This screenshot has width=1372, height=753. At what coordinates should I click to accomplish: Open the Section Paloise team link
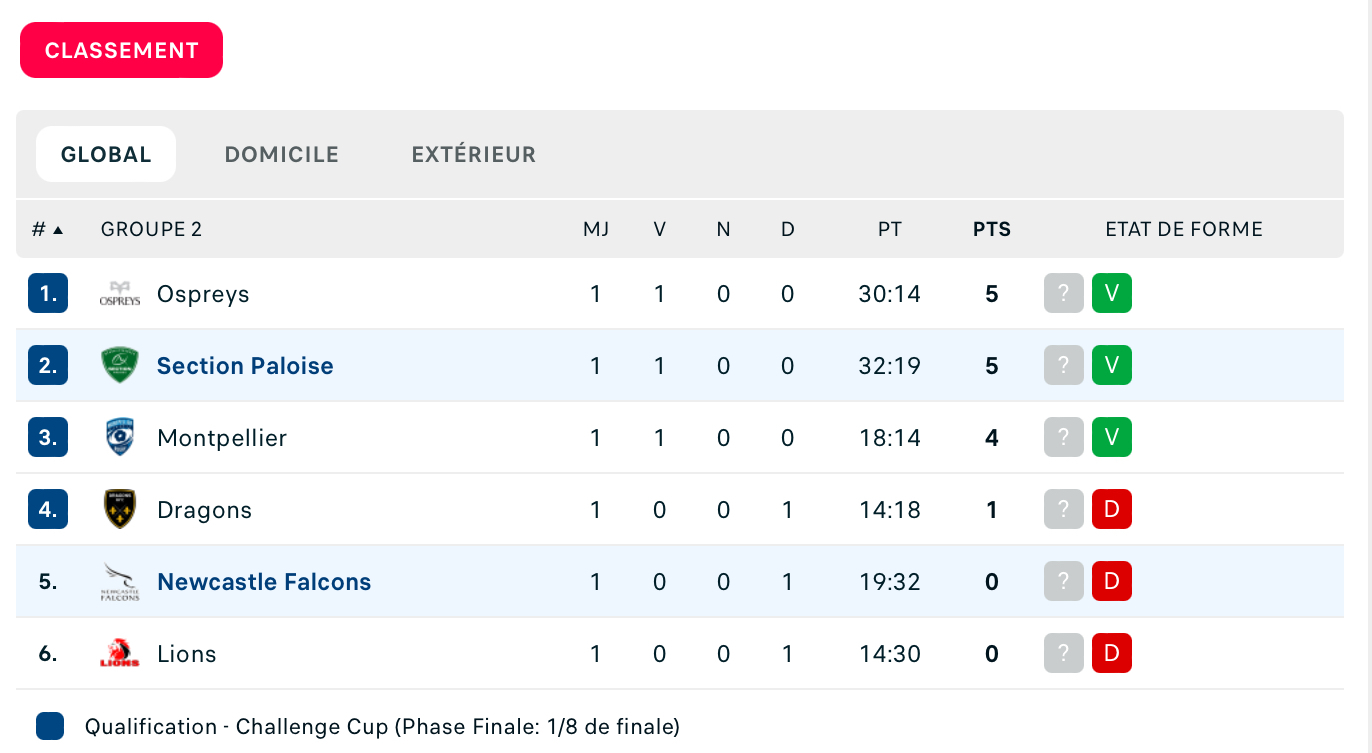coord(245,366)
